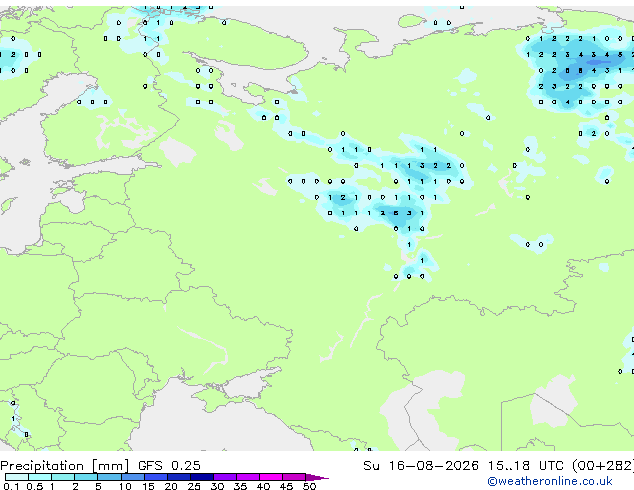The height and width of the screenshot is (490, 634).
Task: Click the "25" legend scale label
Action: click(x=194, y=486)
